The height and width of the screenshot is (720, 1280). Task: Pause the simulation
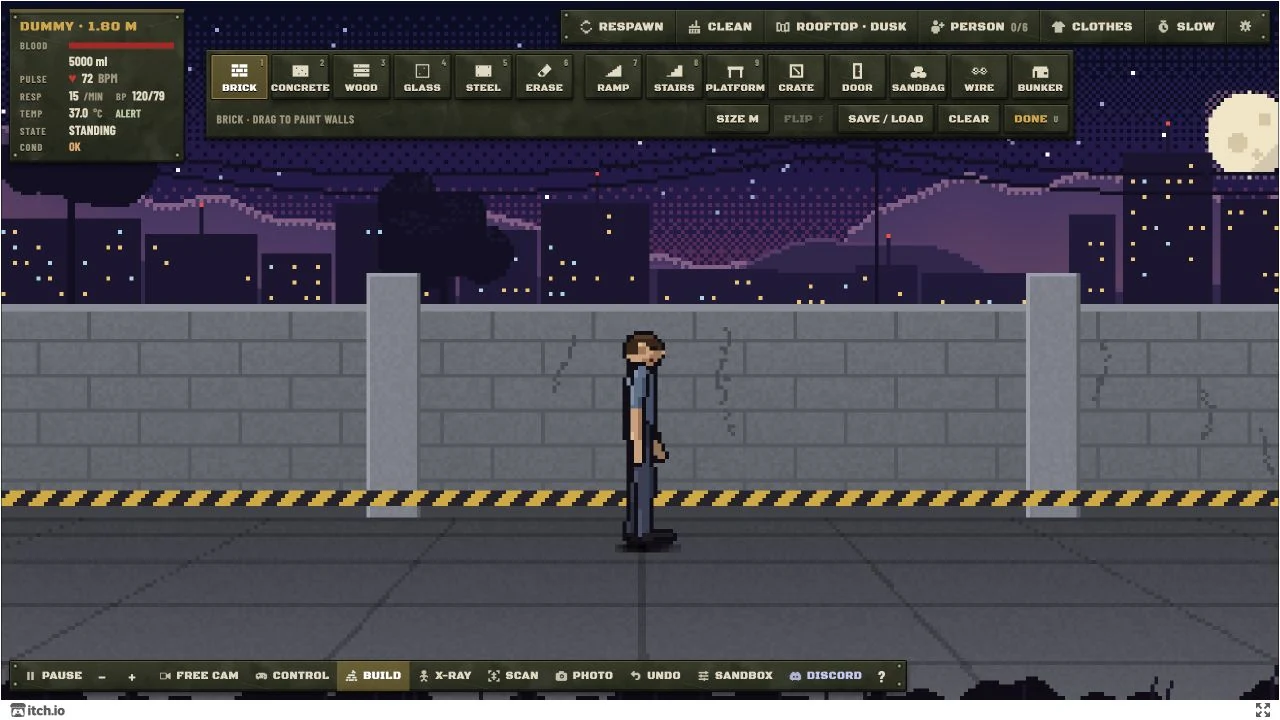[54, 676]
